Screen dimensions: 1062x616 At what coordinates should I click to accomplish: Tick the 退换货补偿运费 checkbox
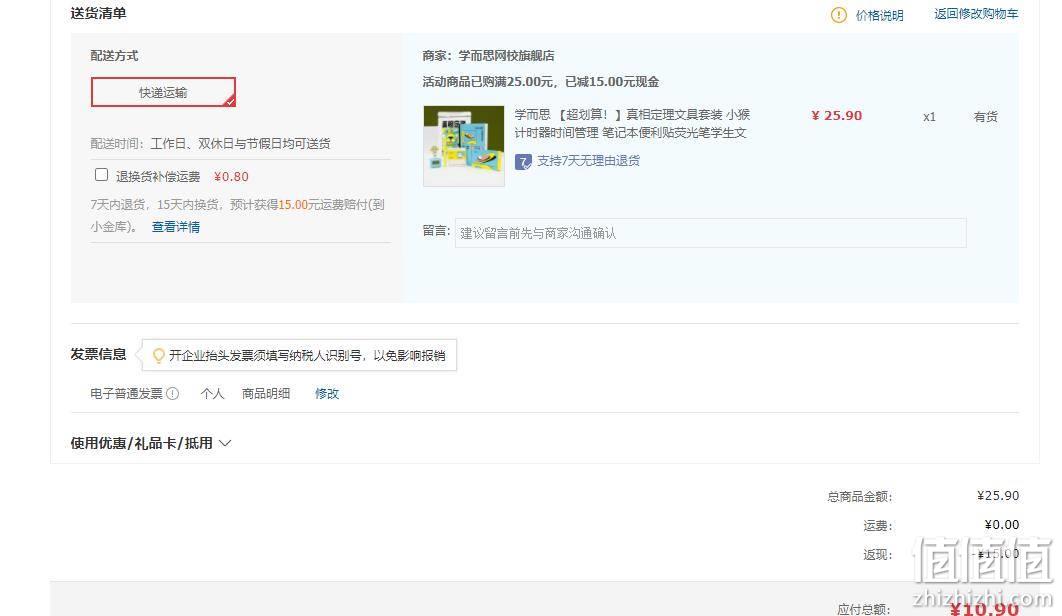(x=102, y=175)
